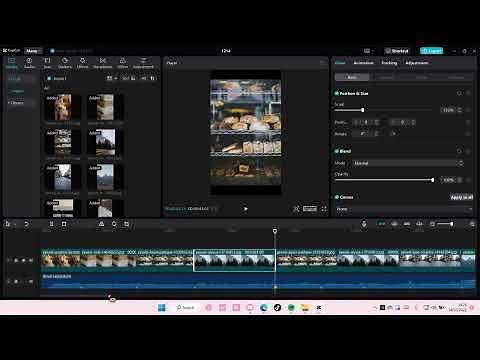Expand the Library section in sidebar
The height and width of the screenshot is (360, 480).
pyautogui.click(x=16, y=103)
